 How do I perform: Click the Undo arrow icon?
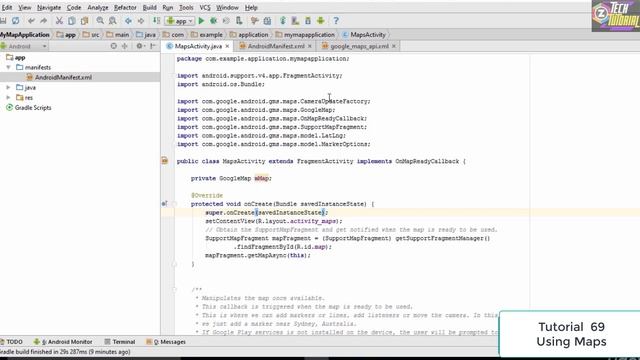[31, 21]
